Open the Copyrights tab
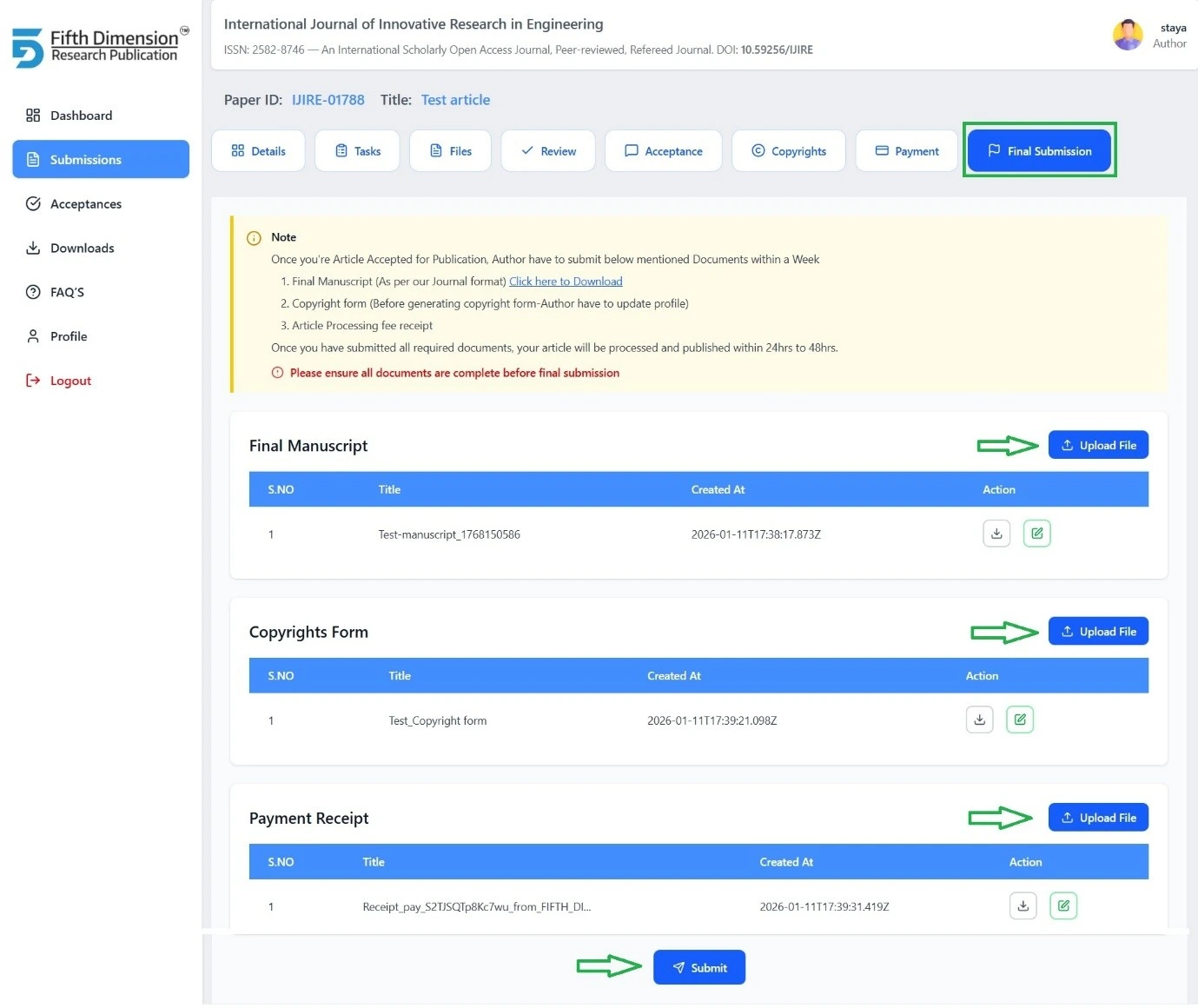The image size is (1198, 1008). point(789,151)
